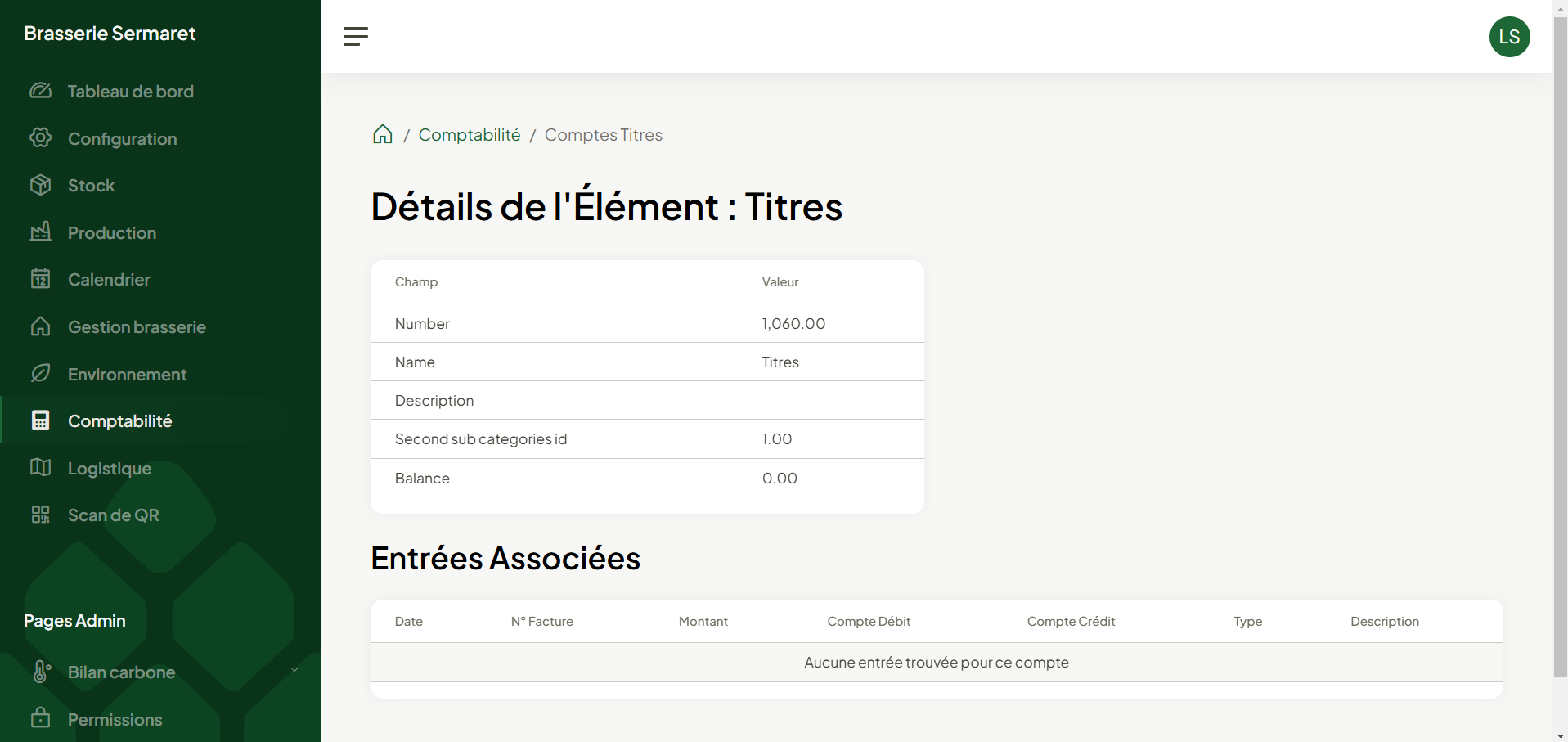
Task: Follow the Comptabilité breadcrumb link
Action: coord(469,135)
